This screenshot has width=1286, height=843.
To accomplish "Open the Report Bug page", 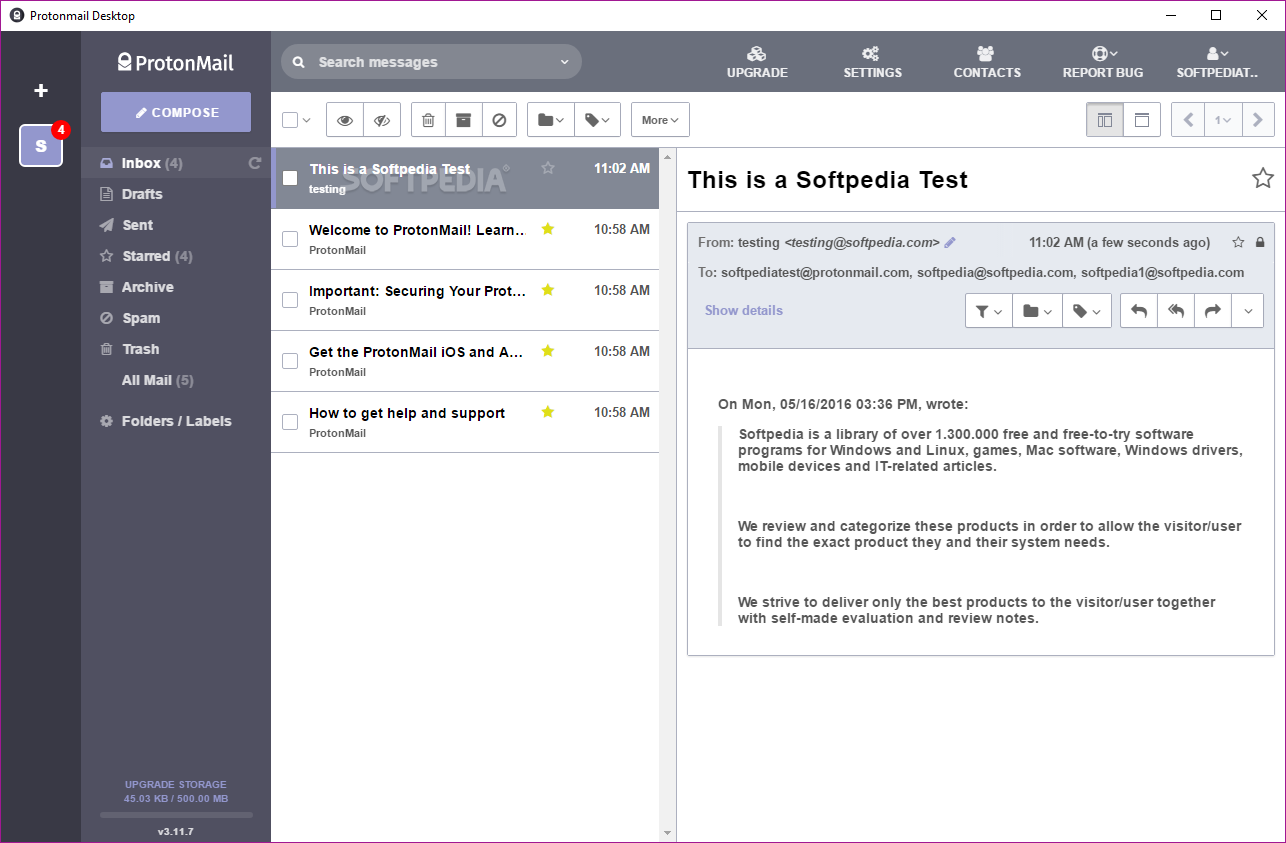I will tap(1102, 61).
